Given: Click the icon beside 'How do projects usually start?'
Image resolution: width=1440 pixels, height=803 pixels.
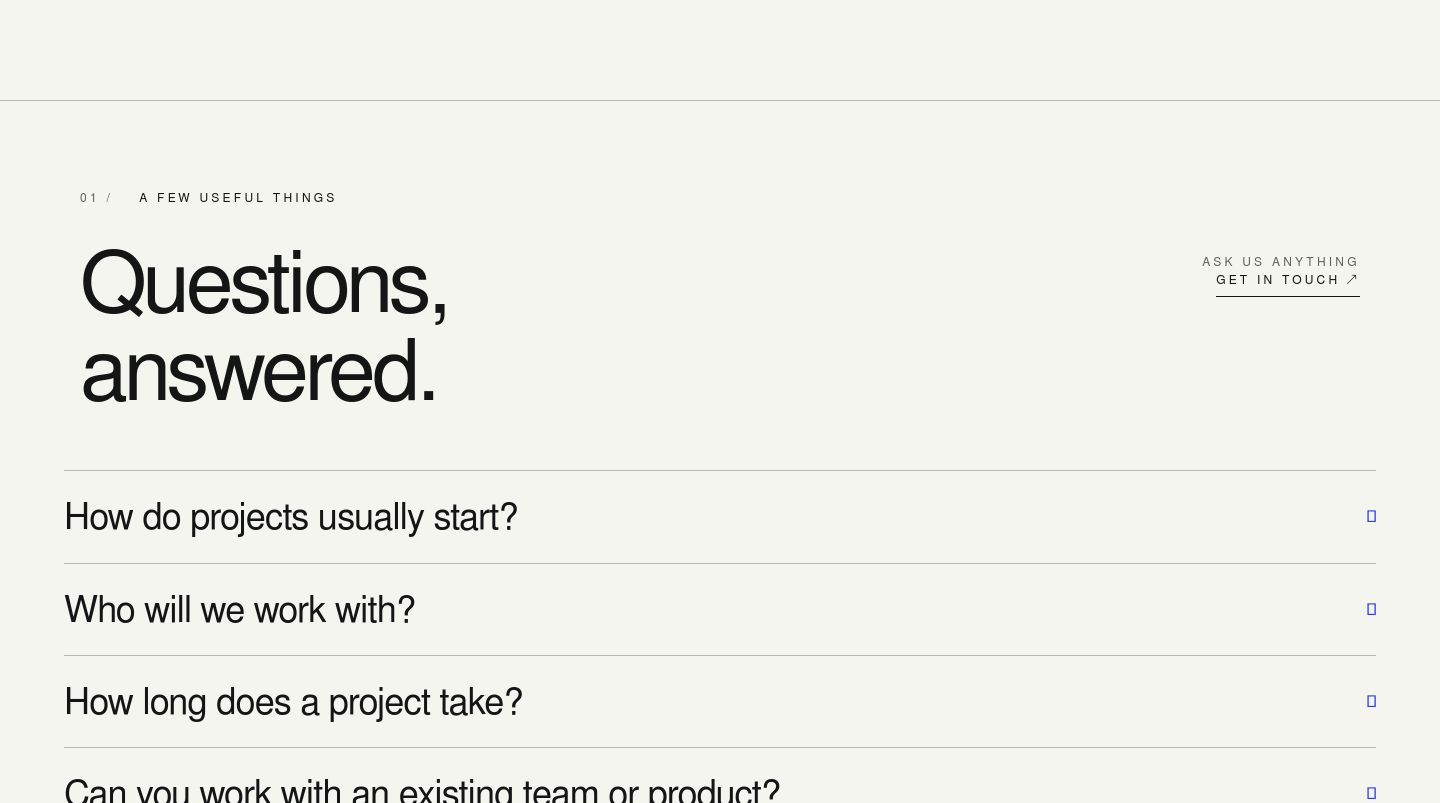Looking at the screenshot, I should [x=1371, y=516].
